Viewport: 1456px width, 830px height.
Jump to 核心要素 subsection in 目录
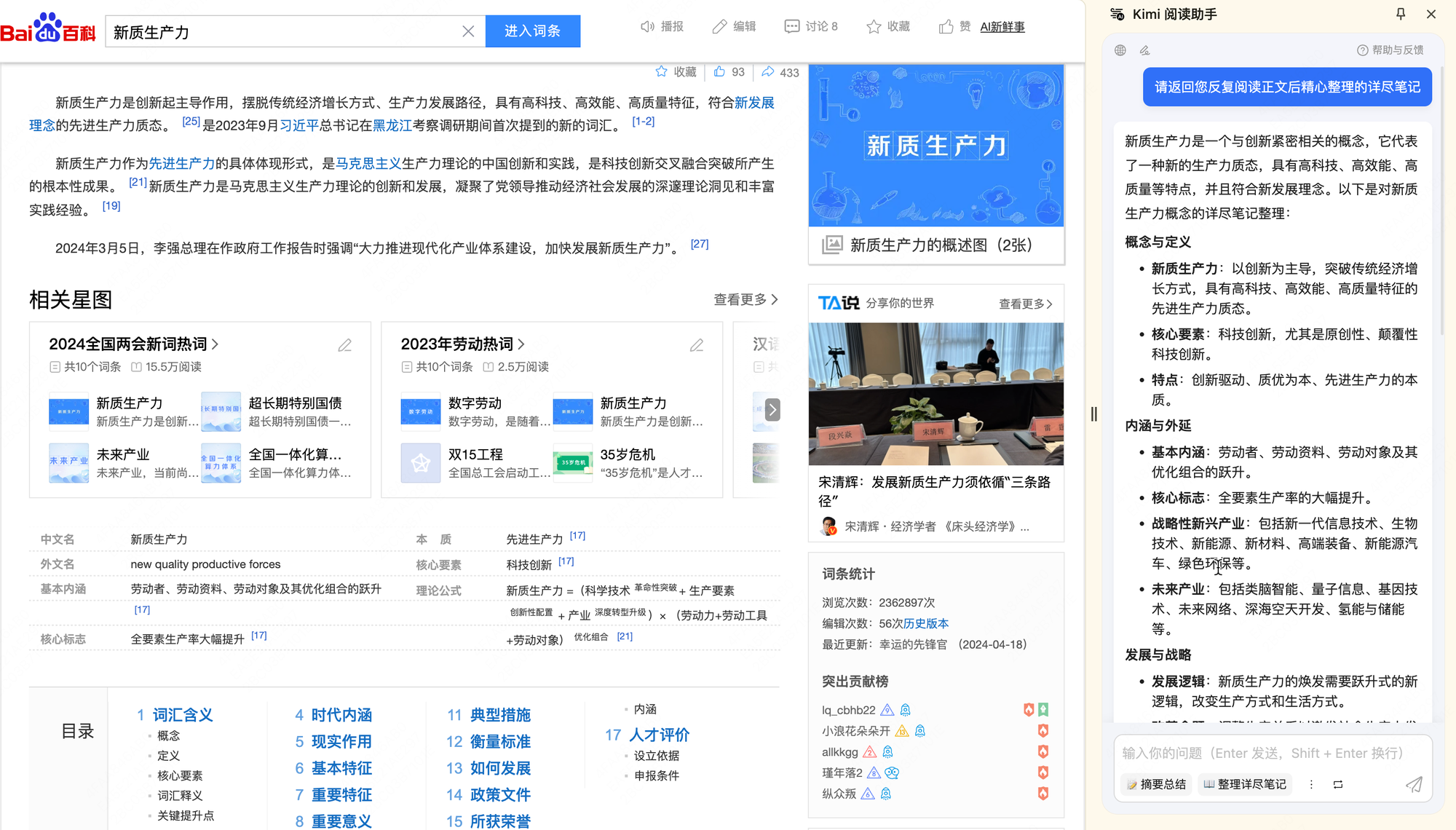click(x=180, y=775)
